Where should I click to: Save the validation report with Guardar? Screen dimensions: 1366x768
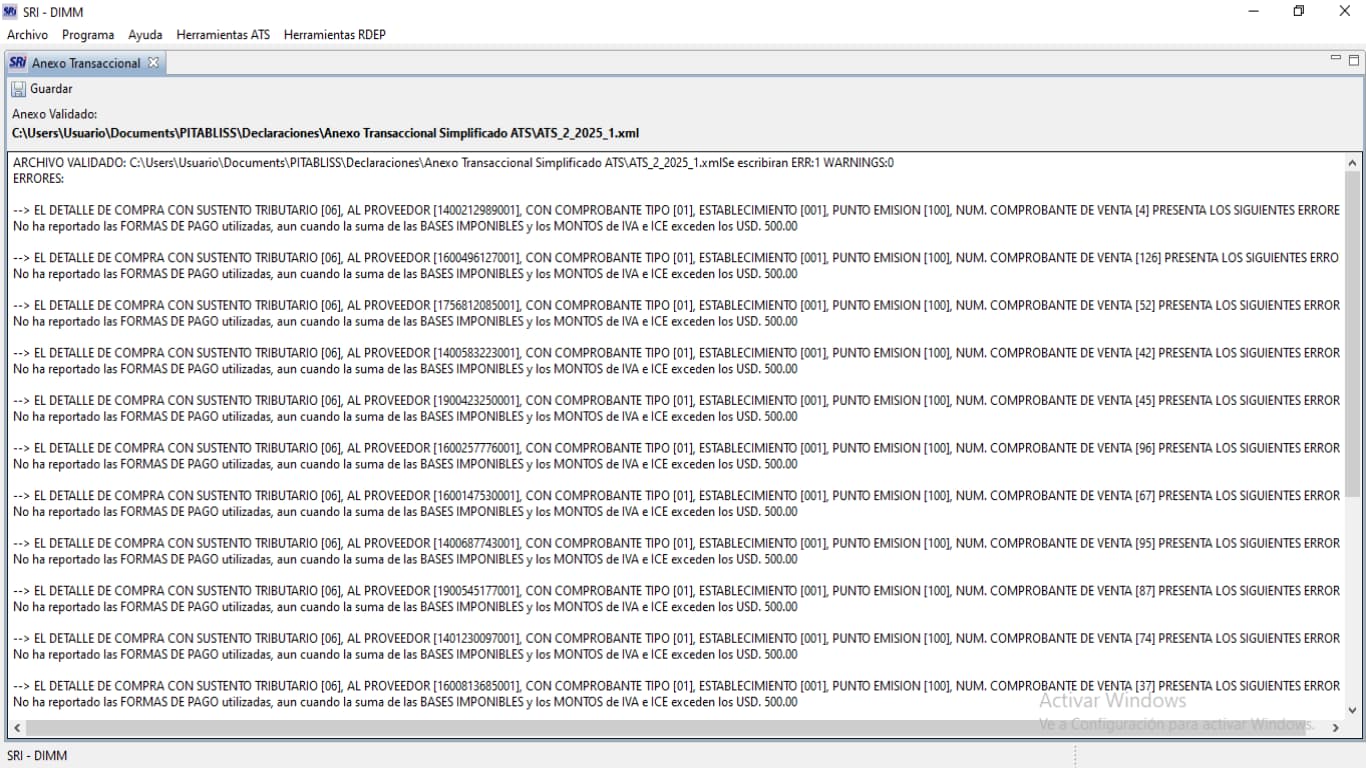click(42, 89)
